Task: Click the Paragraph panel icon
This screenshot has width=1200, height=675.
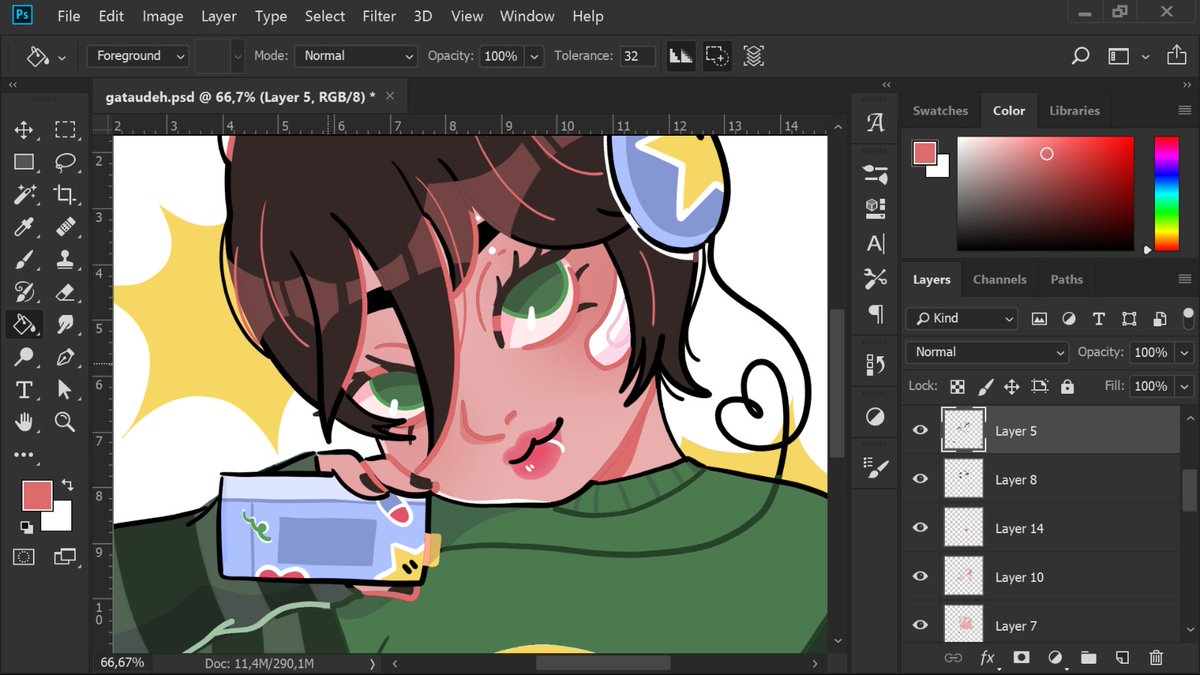Action: tap(875, 314)
